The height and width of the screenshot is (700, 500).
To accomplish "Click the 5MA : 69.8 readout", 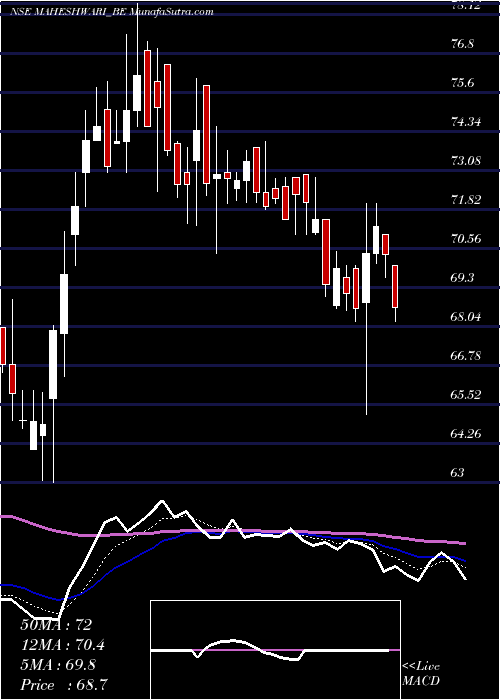I will [x=58, y=665].
